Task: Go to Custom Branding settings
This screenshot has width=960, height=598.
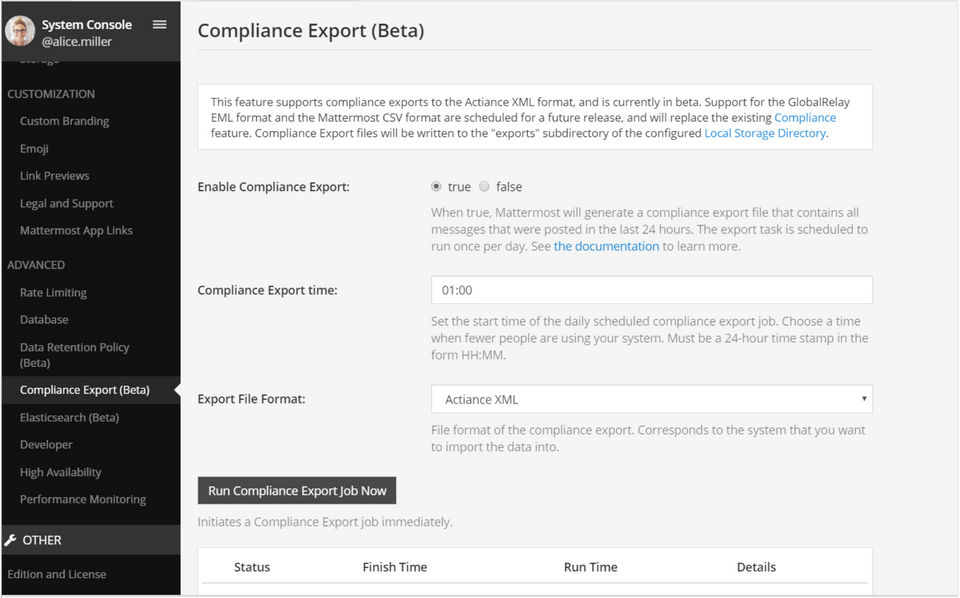Action: coord(65,121)
